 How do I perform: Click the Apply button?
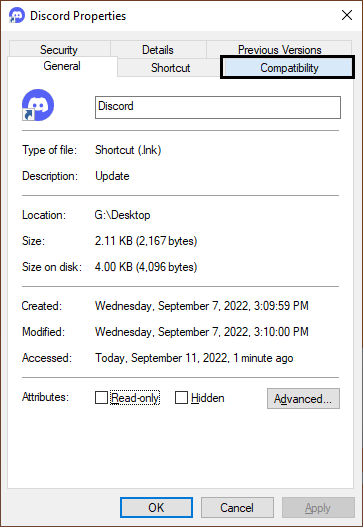[318, 508]
